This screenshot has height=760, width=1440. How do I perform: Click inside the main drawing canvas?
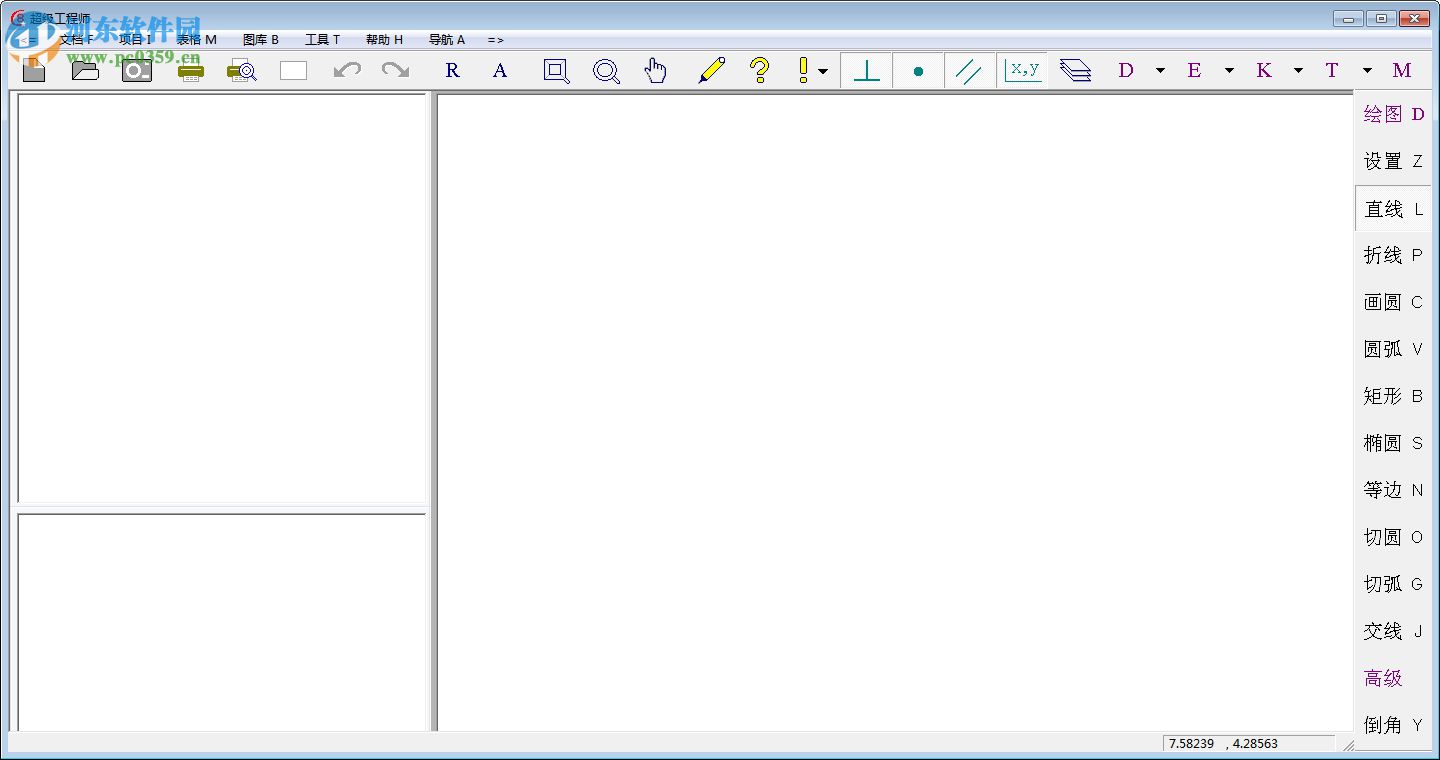(x=895, y=412)
